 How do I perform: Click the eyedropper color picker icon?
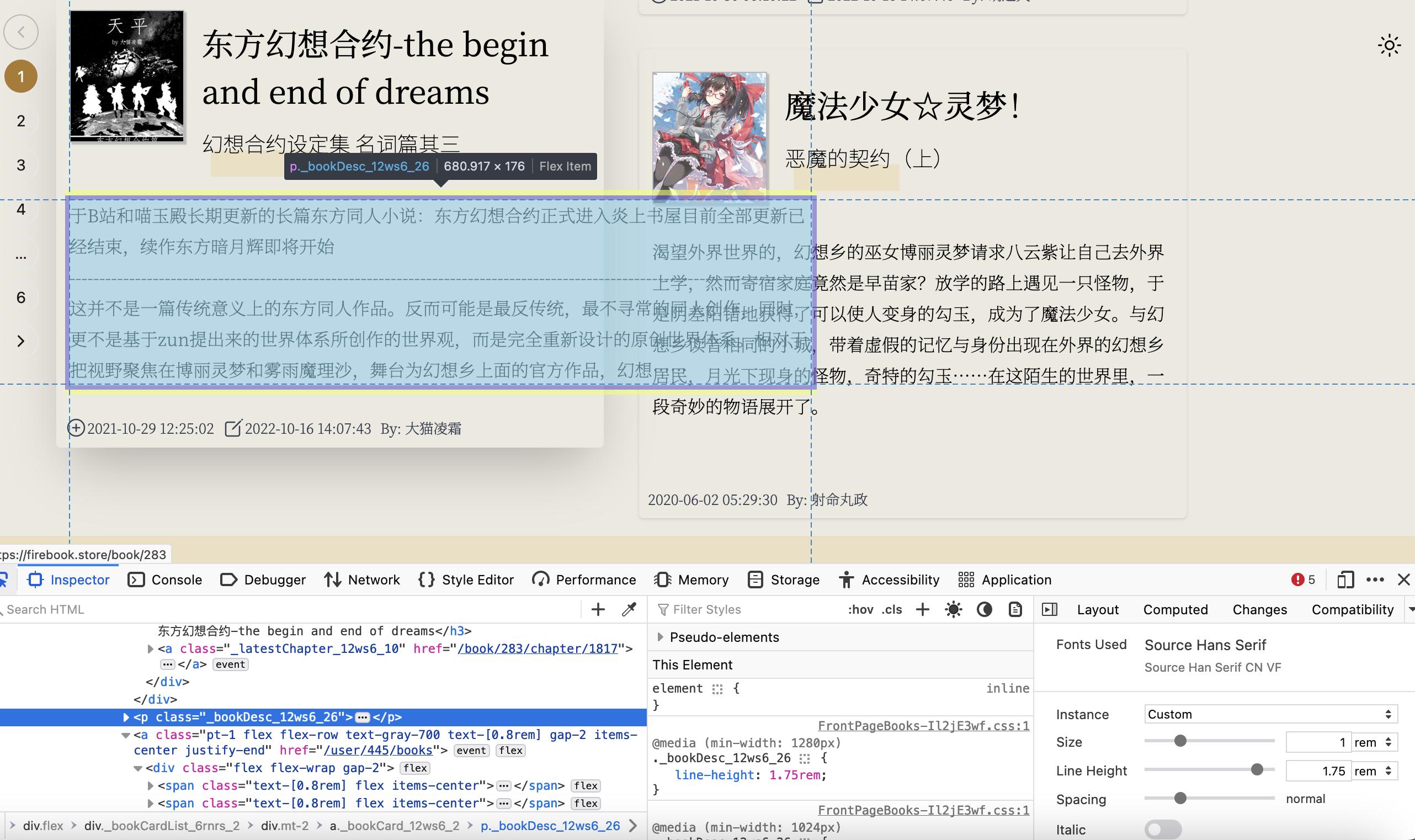tap(629, 610)
